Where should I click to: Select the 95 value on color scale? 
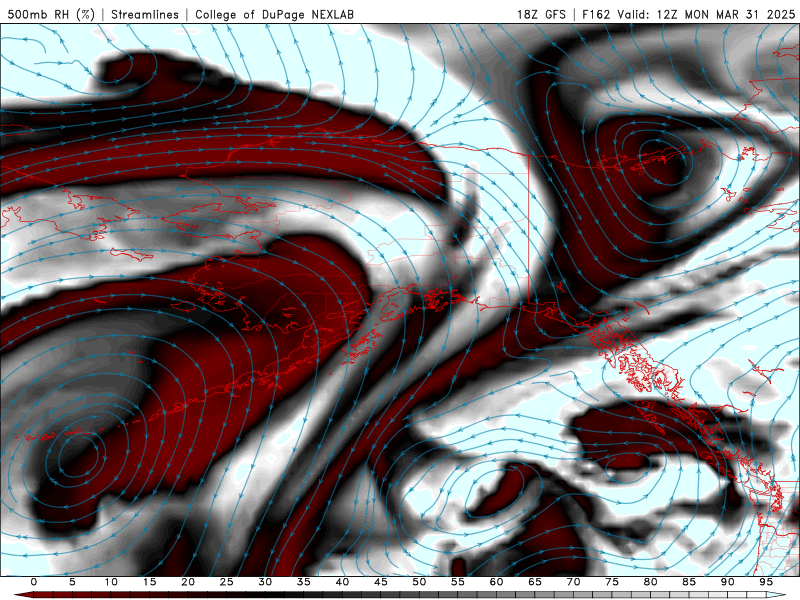(x=766, y=582)
